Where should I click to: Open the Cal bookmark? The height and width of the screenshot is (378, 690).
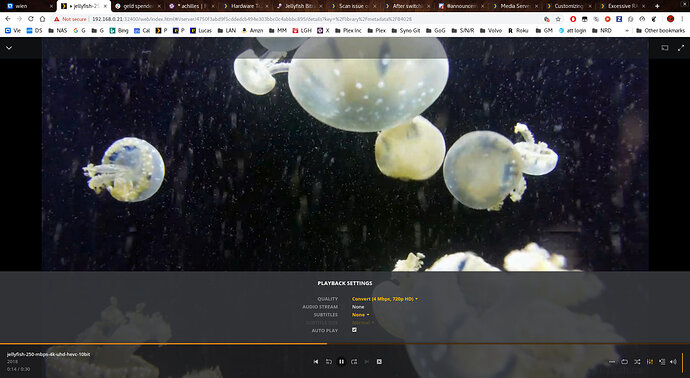click(142, 30)
